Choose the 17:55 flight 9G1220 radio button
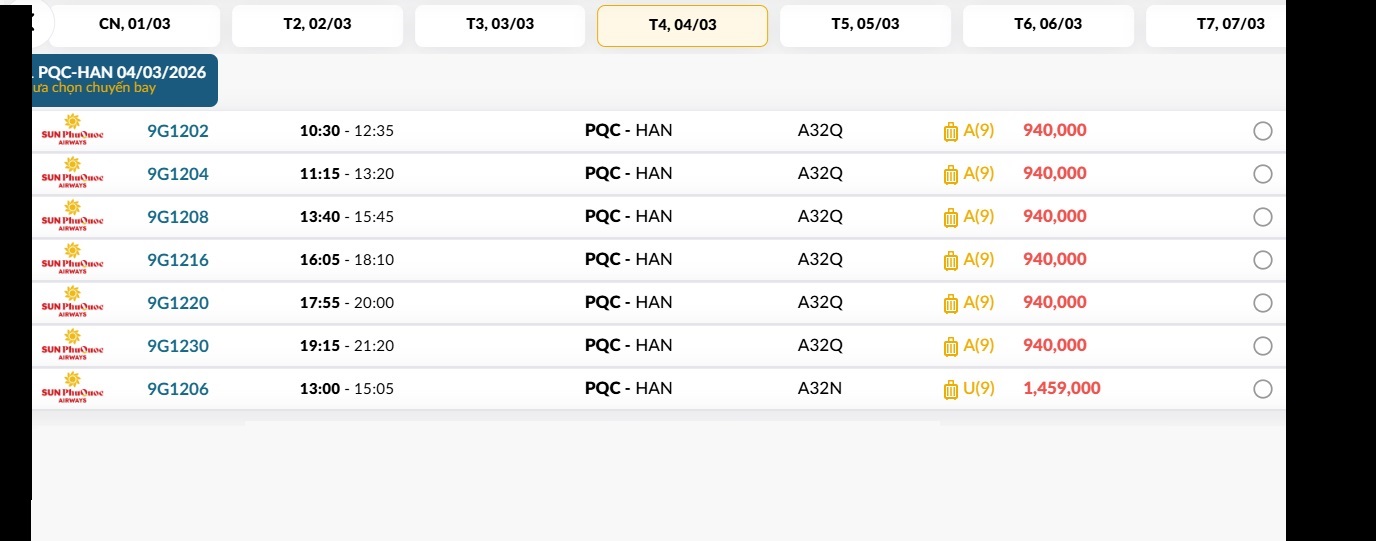 1263,303
